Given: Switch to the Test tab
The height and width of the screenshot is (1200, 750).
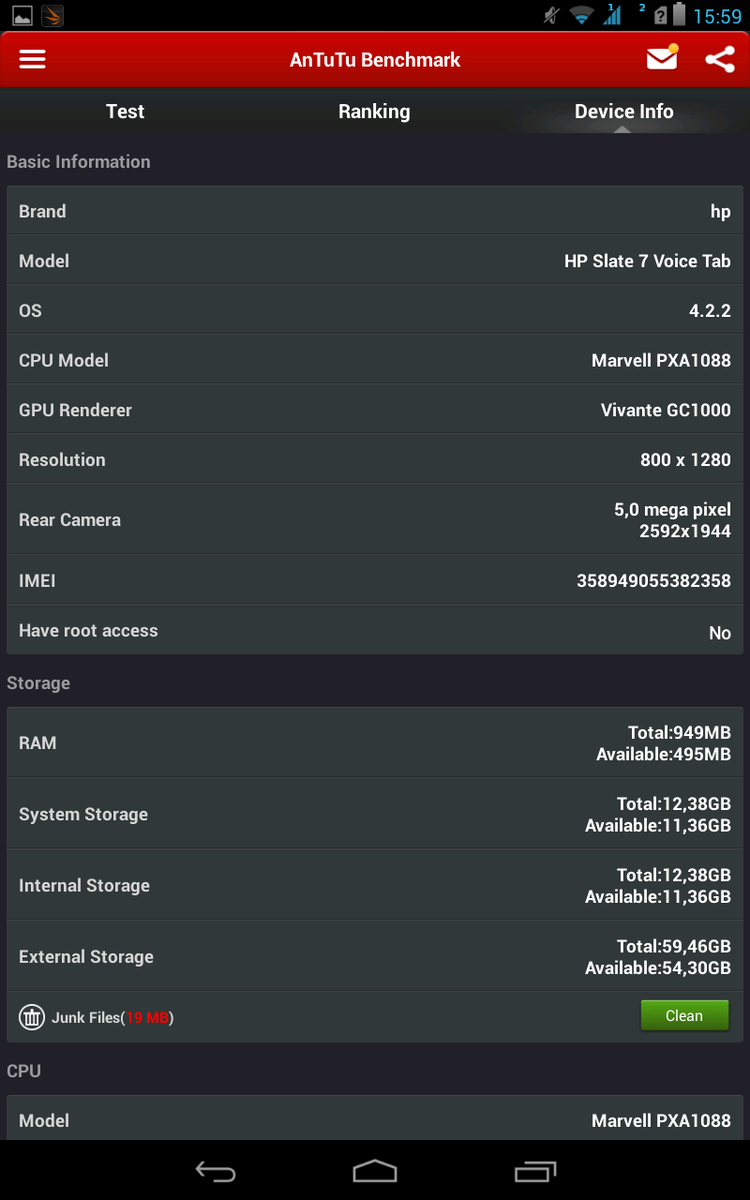Looking at the screenshot, I should 125,111.
